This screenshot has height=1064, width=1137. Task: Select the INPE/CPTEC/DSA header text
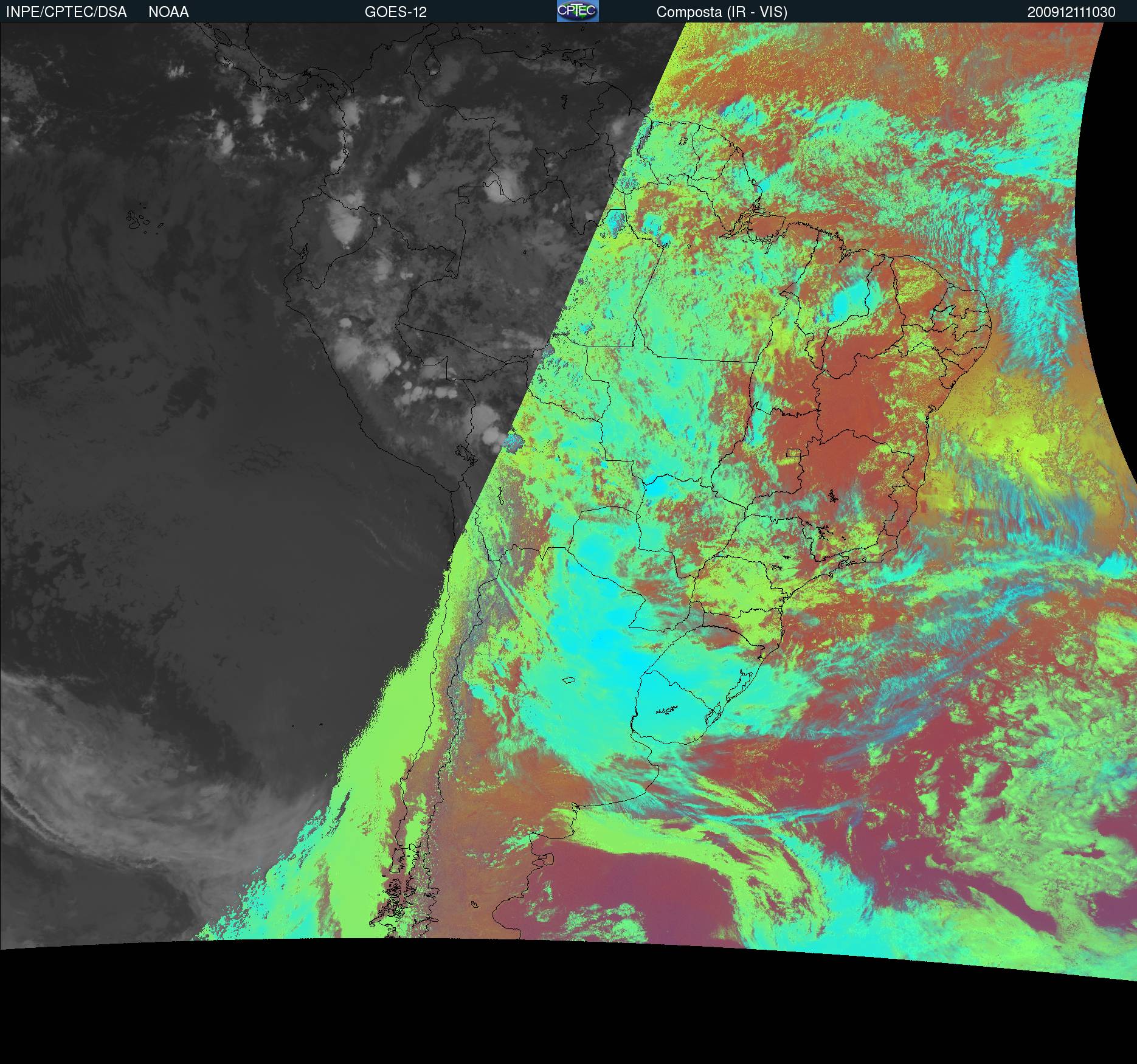coord(66,12)
